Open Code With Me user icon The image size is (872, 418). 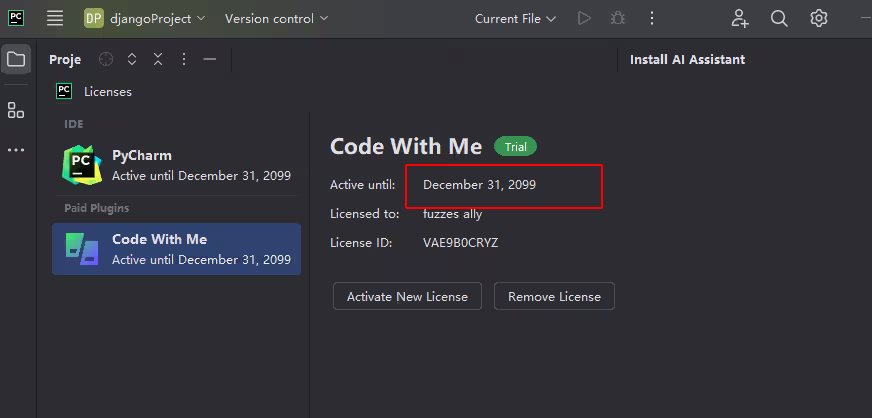(740, 18)
